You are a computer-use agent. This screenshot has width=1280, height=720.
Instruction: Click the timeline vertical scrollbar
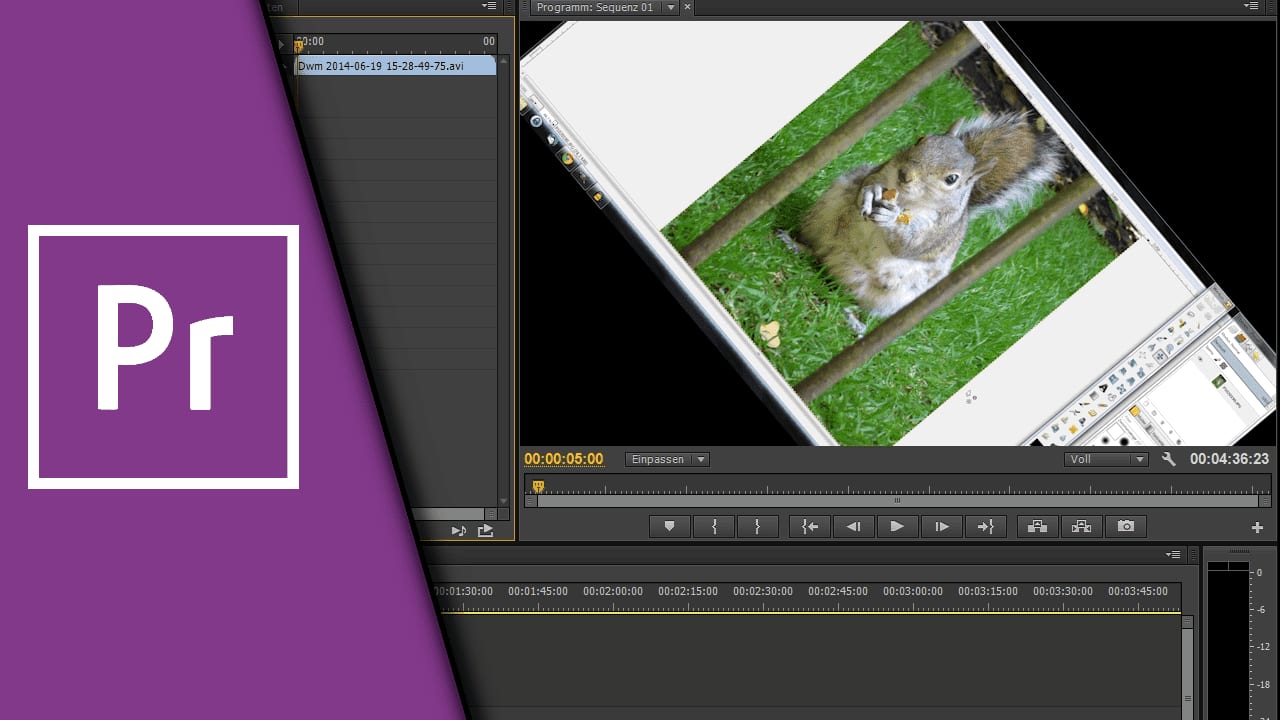coord(1188,667)
